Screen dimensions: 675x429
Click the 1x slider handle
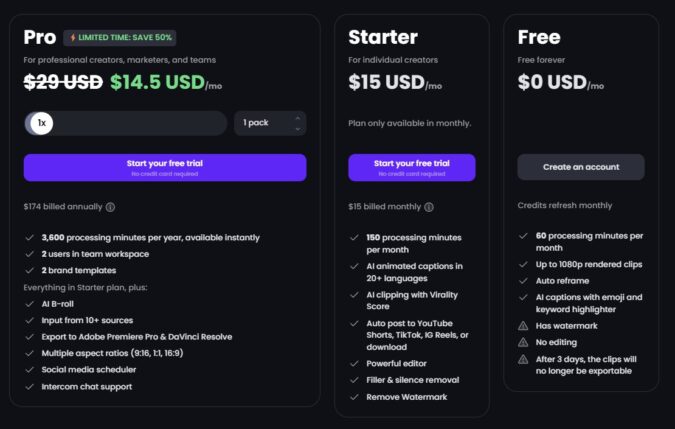coord(41,123)
